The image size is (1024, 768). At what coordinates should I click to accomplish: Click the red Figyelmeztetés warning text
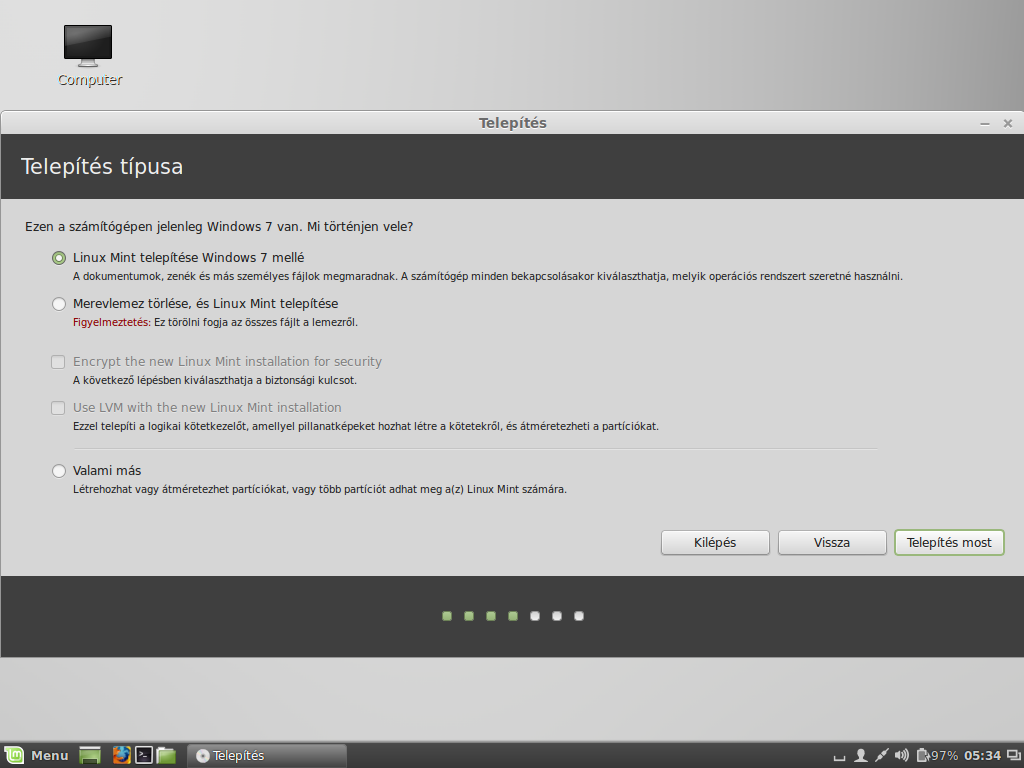(x=112, y=323)
